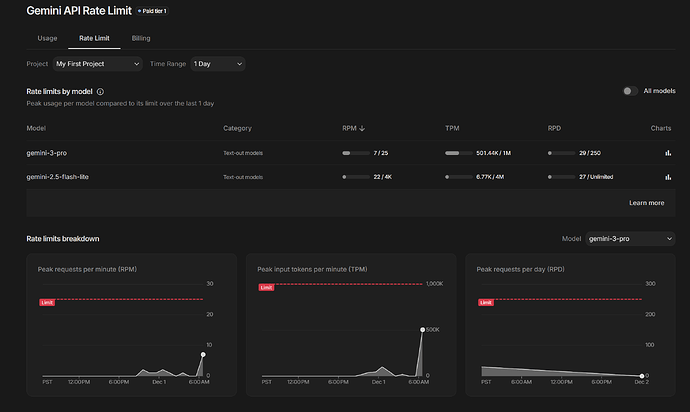Viewport: 690px width, 412px height.
Task: Click the 500K peak point on TPM chart
Action: (x=422, y=329)
